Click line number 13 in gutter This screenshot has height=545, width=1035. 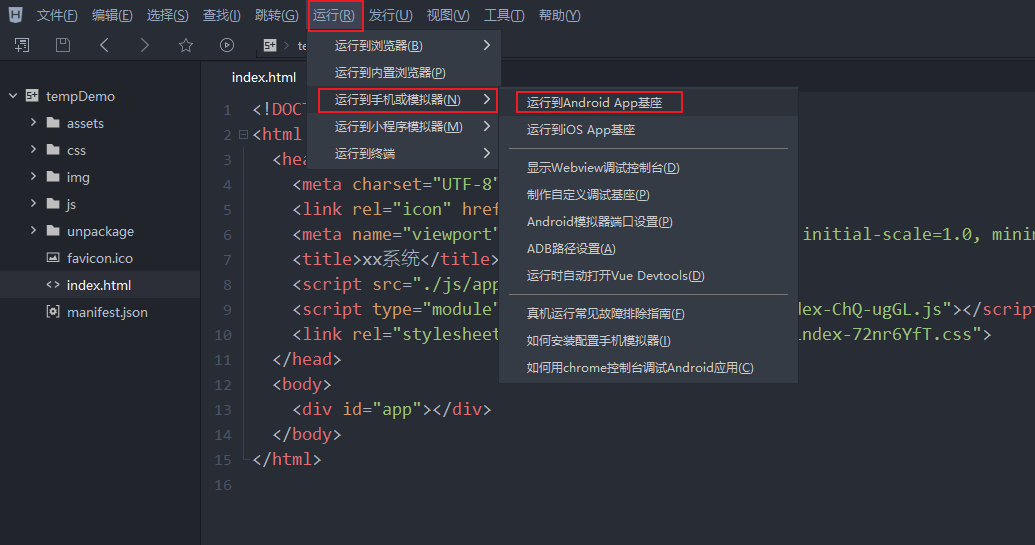point(223,410)
